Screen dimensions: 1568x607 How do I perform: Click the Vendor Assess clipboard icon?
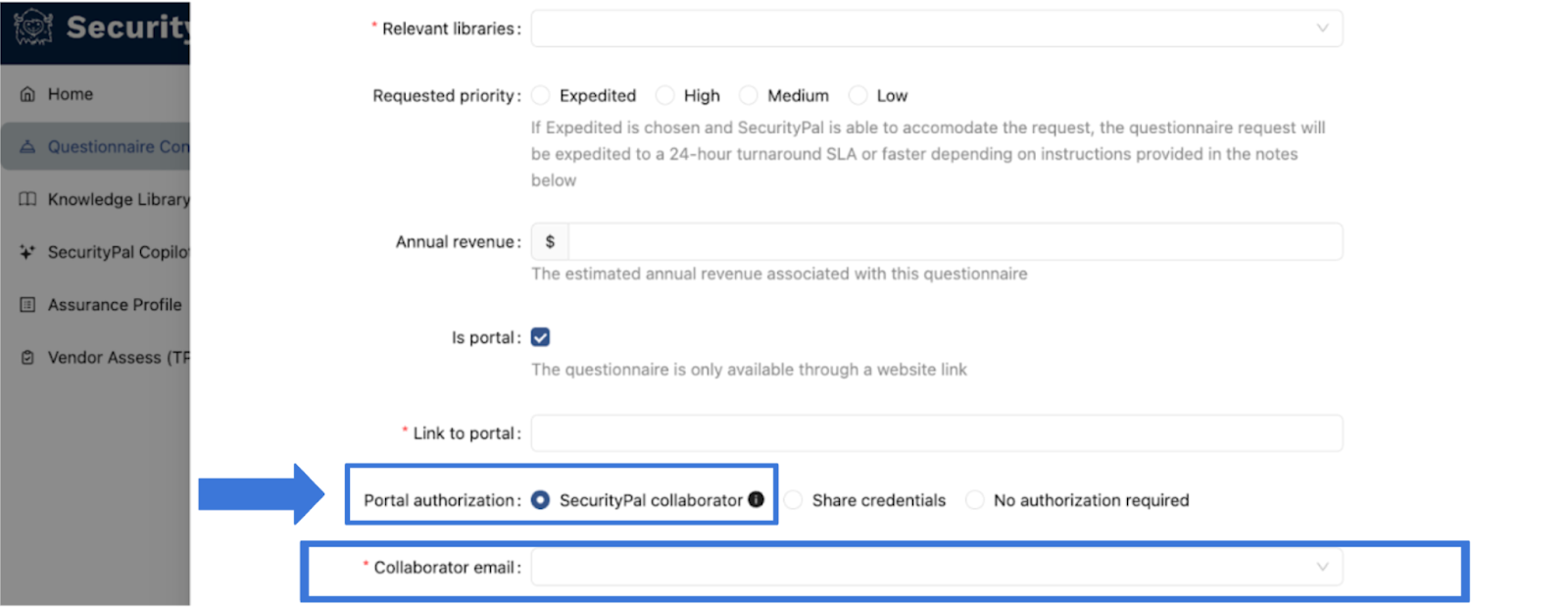pyautogui.click(x=27, y=358)
